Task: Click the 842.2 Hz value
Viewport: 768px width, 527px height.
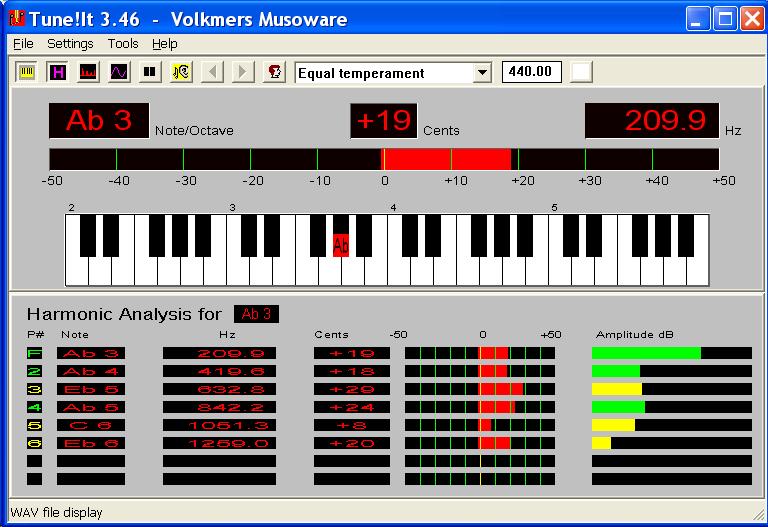Action: (x=219, y=407)
